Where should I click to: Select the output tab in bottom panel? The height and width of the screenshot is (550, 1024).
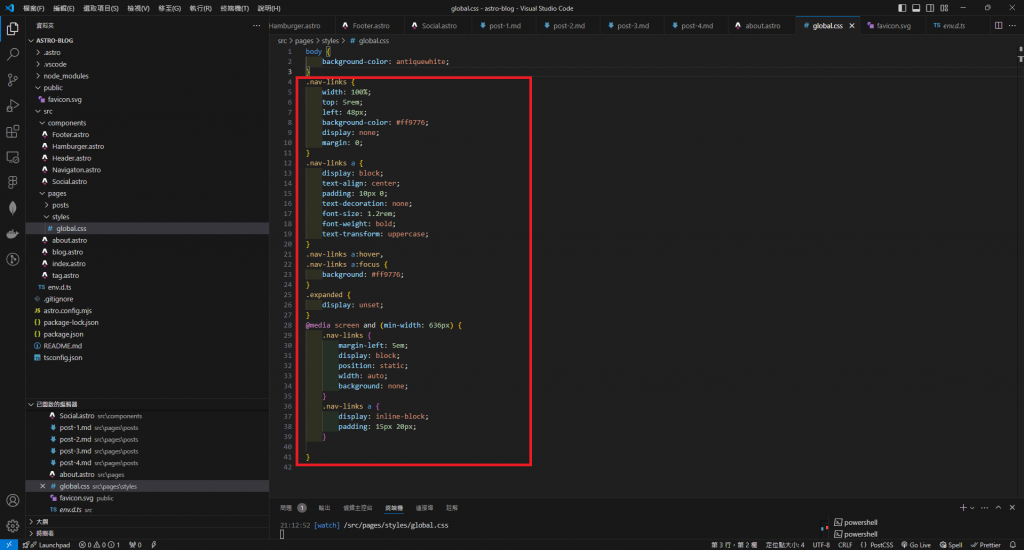tap(325, 508)
